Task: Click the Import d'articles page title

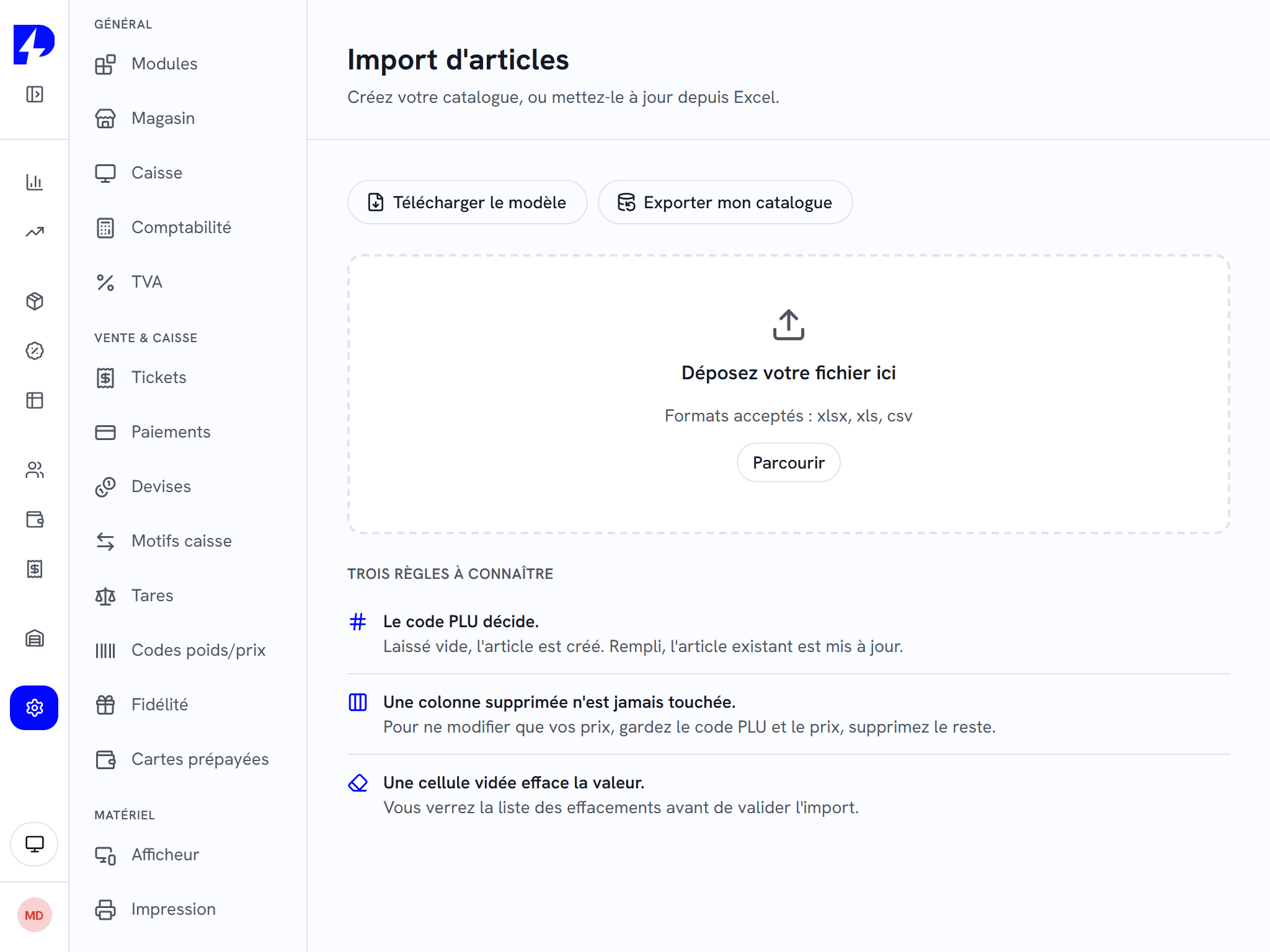Action: 458,59
